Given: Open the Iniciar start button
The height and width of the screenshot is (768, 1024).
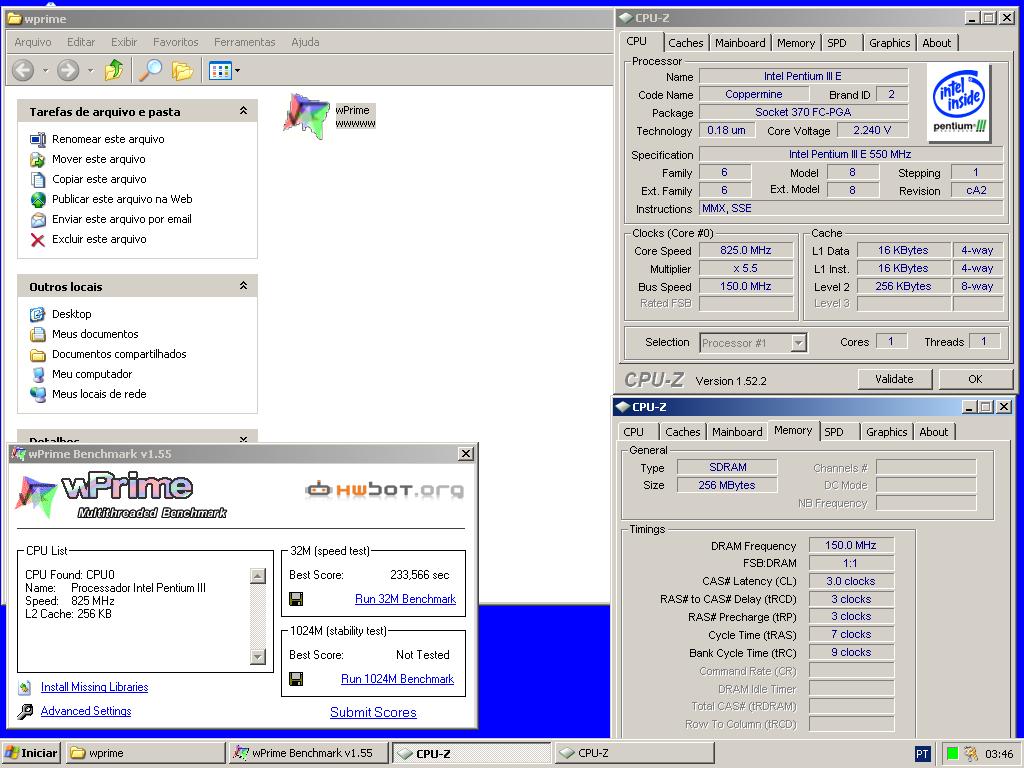Looking at the screenshot, I should (x=31, y=753).
